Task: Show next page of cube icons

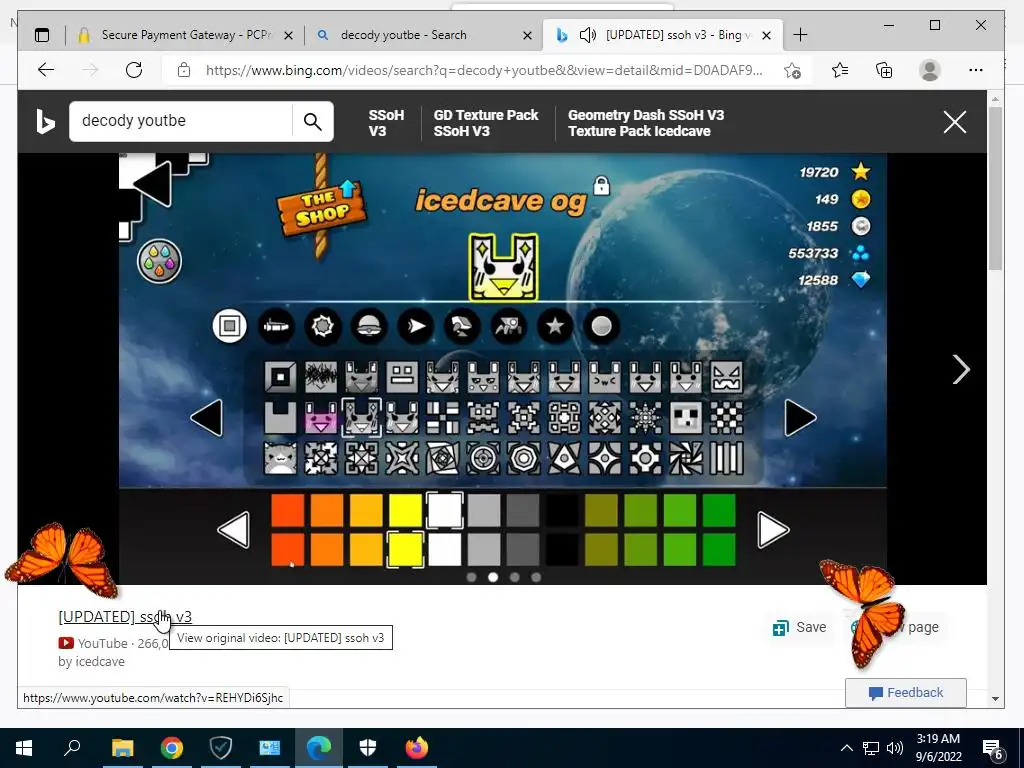Action: tap(801, 418)
